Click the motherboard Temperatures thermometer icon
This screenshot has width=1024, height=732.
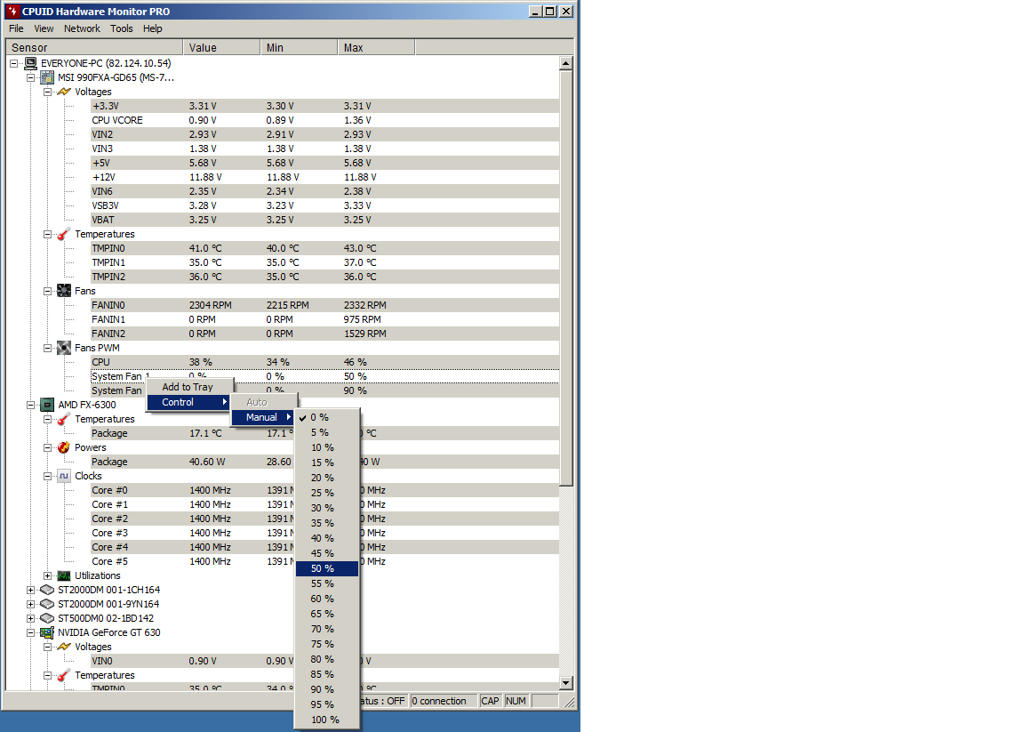[64, 234]
